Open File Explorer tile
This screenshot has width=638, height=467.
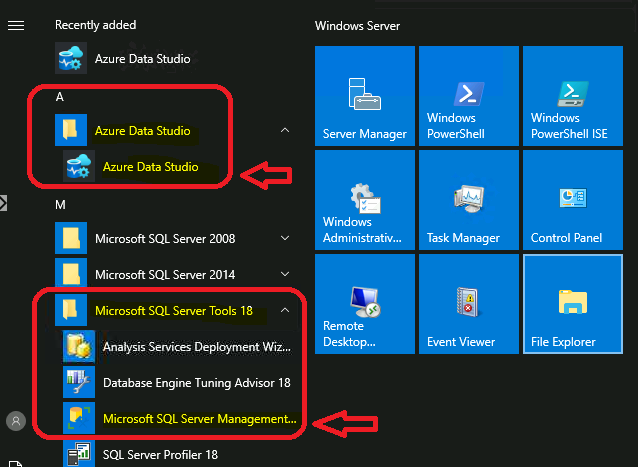[x=573, y=304]
